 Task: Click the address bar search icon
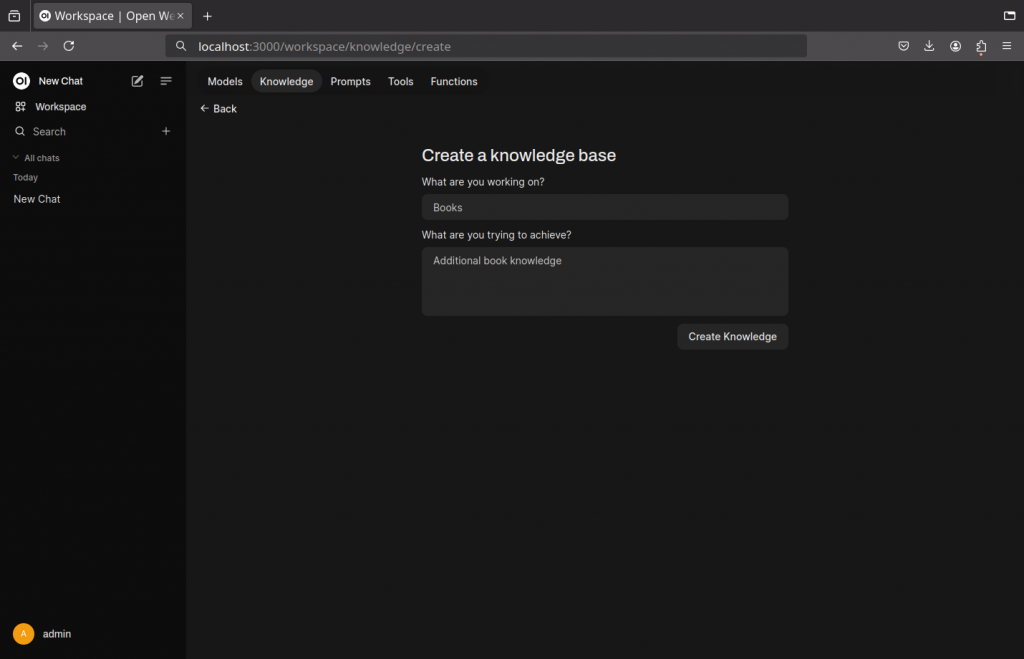[x=181, y=46]
